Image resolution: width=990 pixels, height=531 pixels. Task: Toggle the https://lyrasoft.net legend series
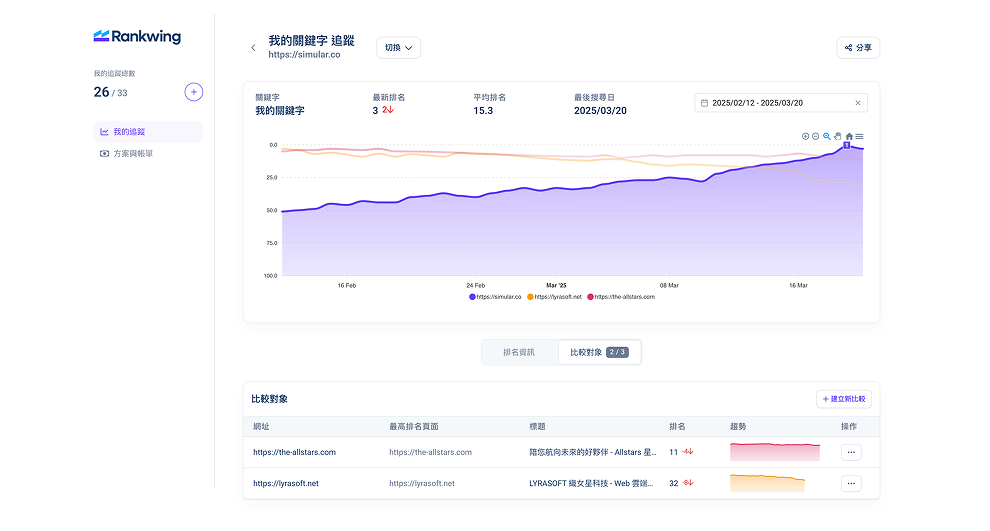[x=554, y=297]
